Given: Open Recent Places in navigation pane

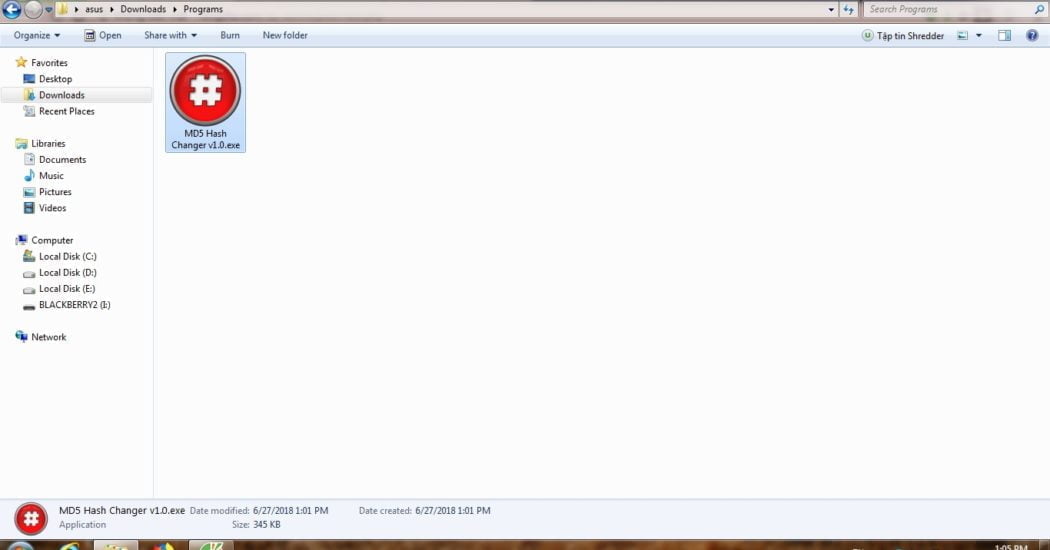Looking at the screenshot, I should (66, 111).
